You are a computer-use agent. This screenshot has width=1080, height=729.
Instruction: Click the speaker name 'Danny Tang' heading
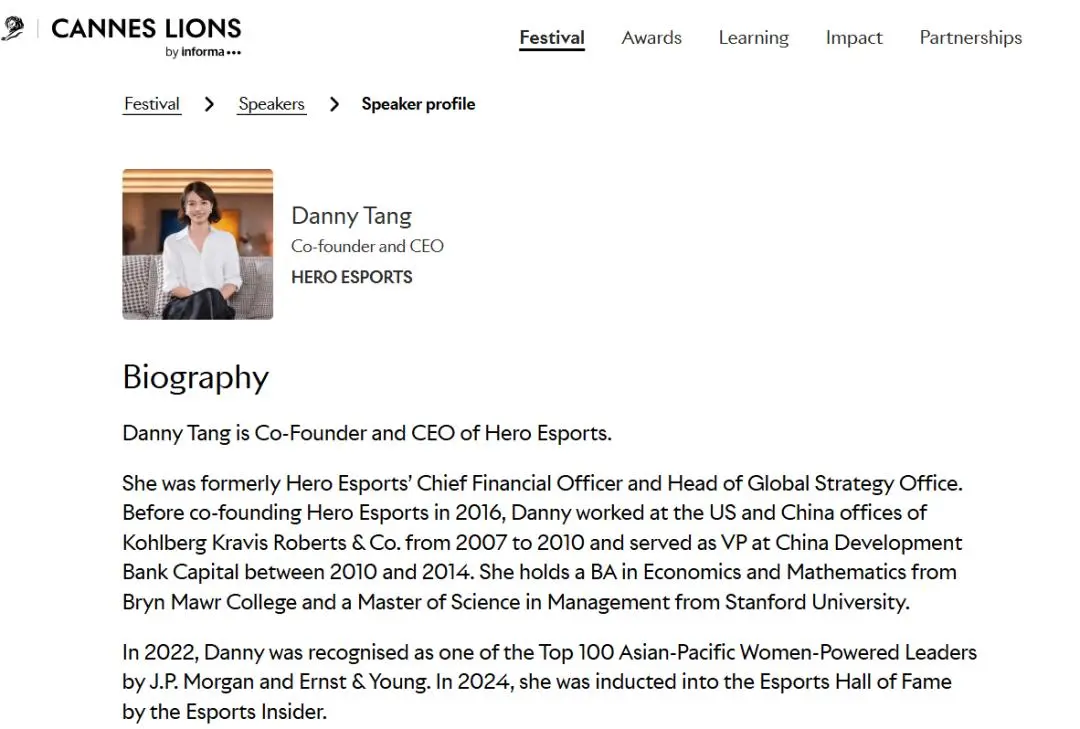click(x=351, y=216)
